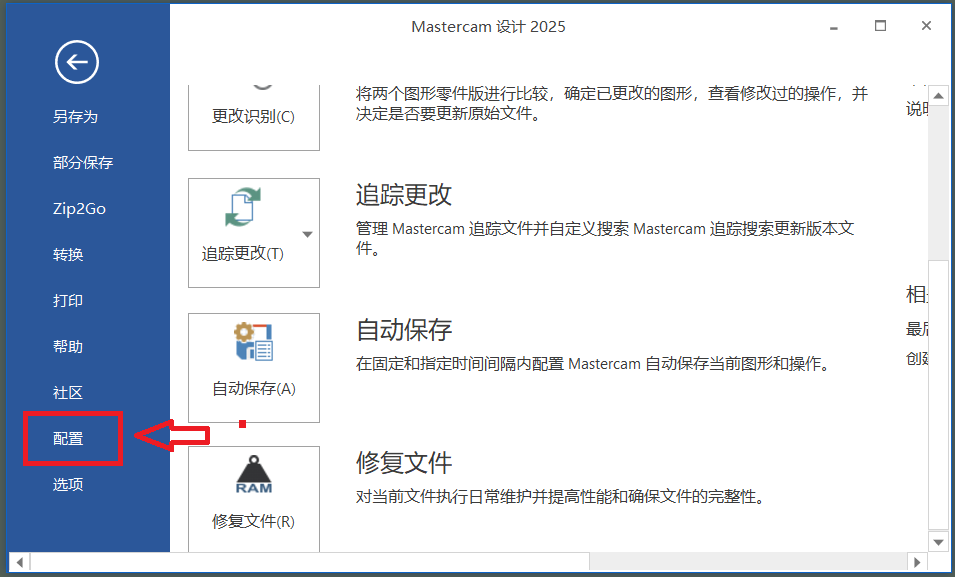Click the 修复文件 heading text
This screenshot has width=955, height=577.
pos(404,463)
